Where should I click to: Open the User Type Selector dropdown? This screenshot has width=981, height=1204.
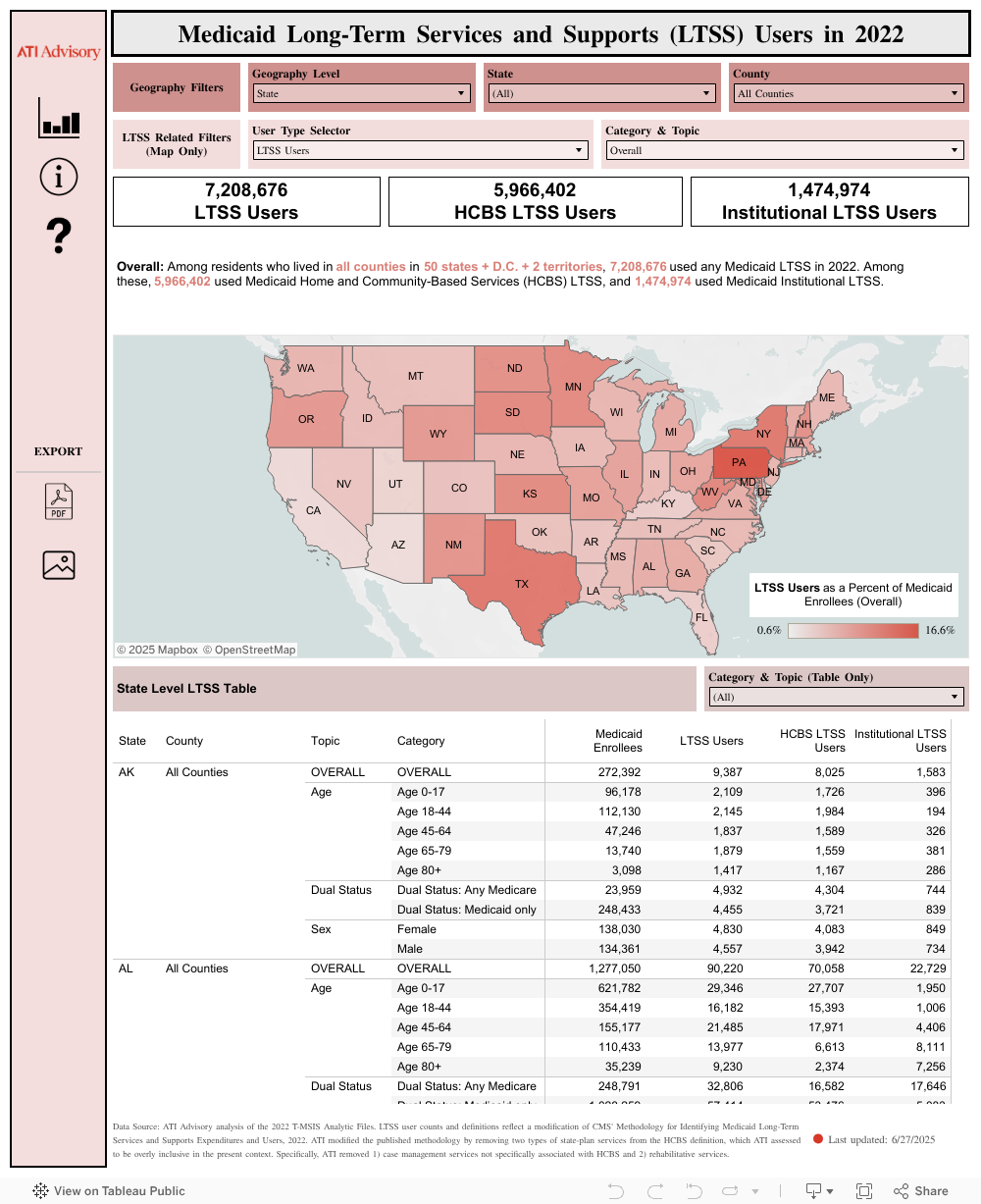(x=420, y=150)
